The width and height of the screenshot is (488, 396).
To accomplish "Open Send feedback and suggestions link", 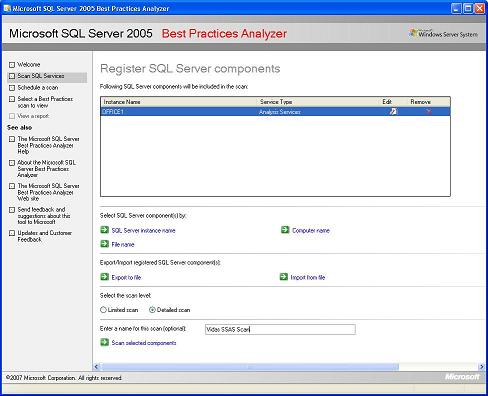I will click(x=44, y=216).
